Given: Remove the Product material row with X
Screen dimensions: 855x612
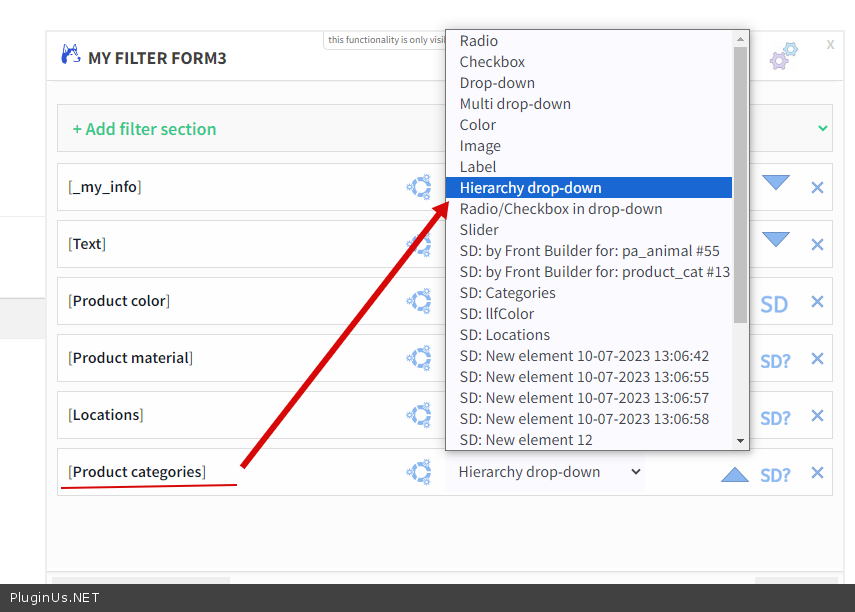Looking at the screenshot, I should [x=817, y=359].
